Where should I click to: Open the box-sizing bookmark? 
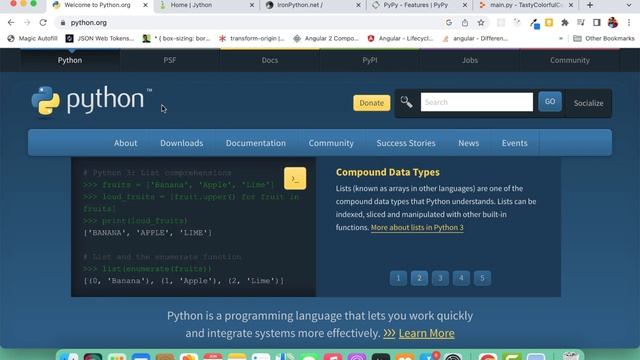[176, 38]
